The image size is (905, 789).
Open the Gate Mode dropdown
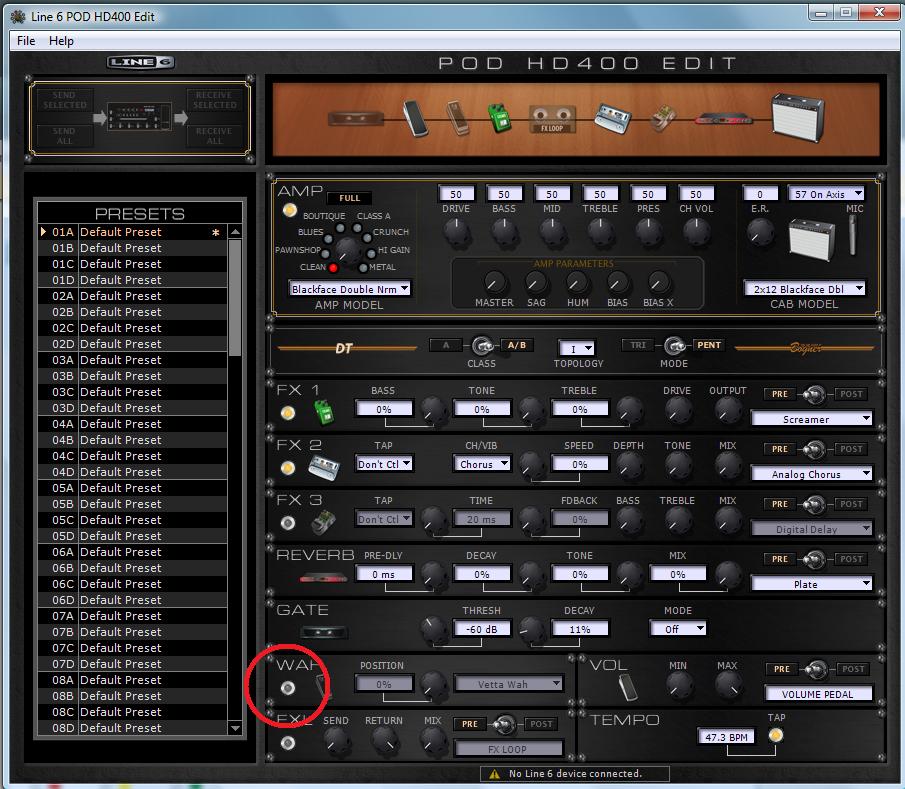coord(678,629)
